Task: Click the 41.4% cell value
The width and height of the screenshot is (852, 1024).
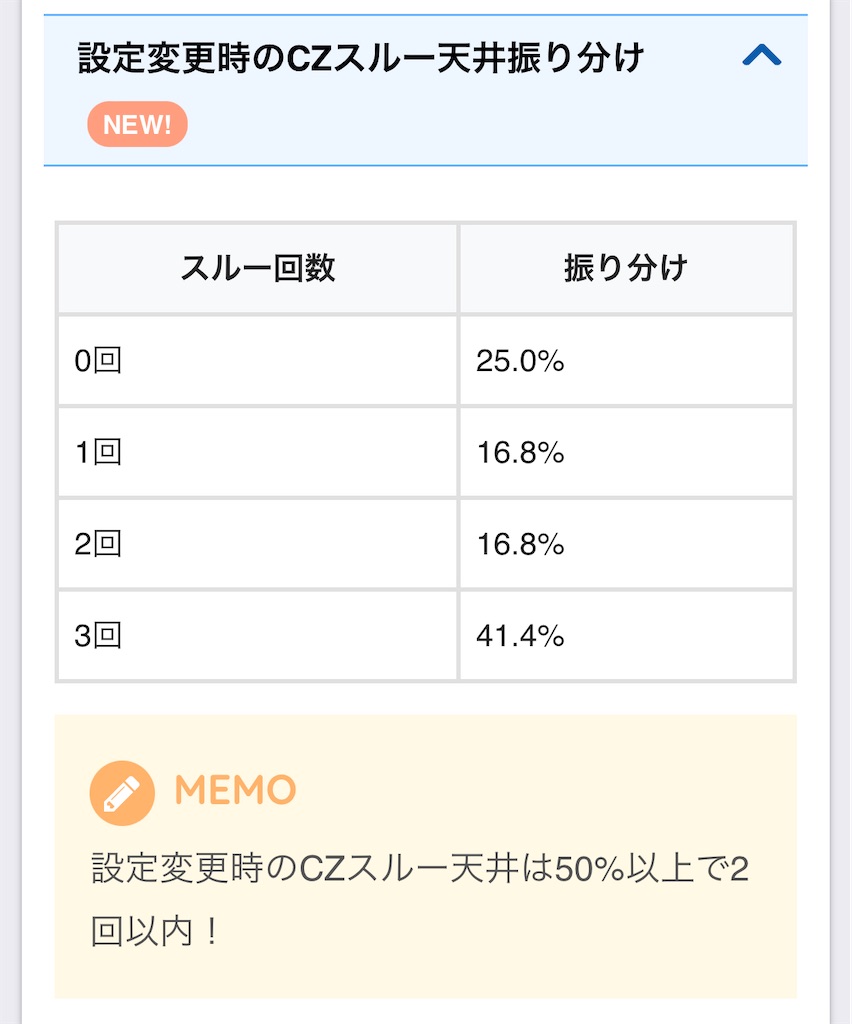Action: (520, 635)
